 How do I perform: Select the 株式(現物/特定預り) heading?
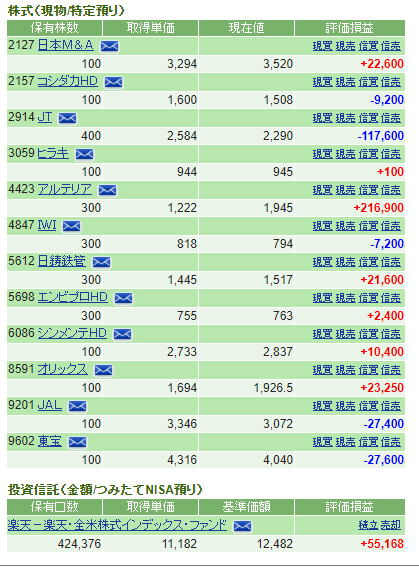66,11
